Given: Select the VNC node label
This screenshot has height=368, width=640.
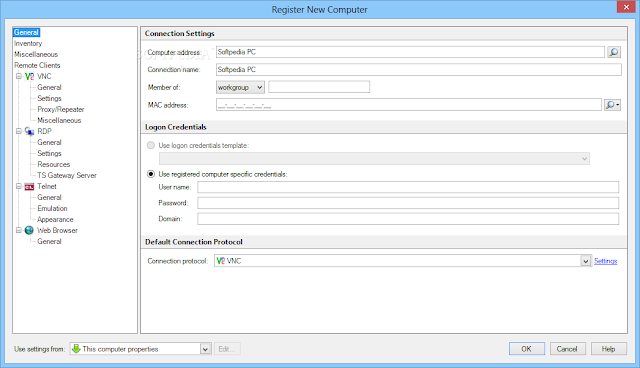Looking at the screenshot, I should coord(44,76).
